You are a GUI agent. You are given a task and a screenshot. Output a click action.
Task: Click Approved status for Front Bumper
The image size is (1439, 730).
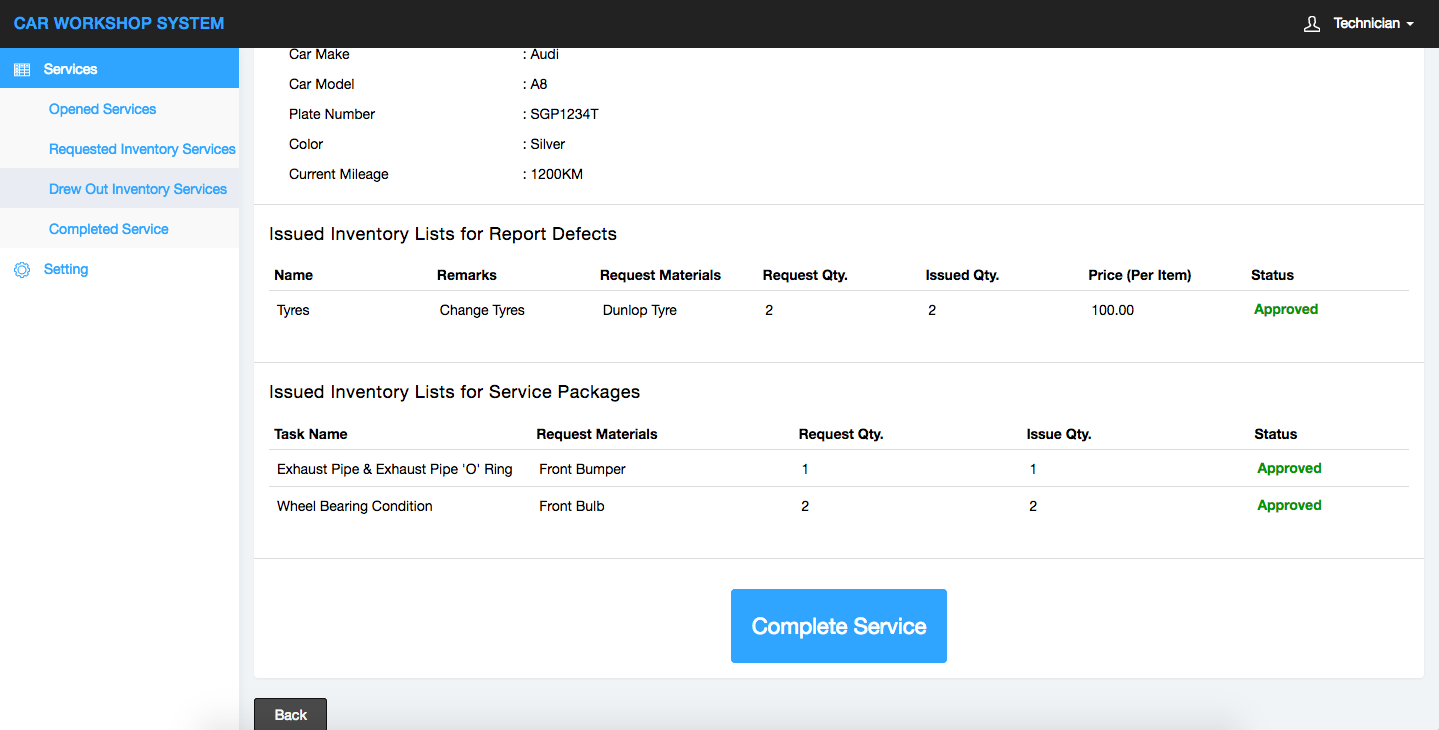1289,468
